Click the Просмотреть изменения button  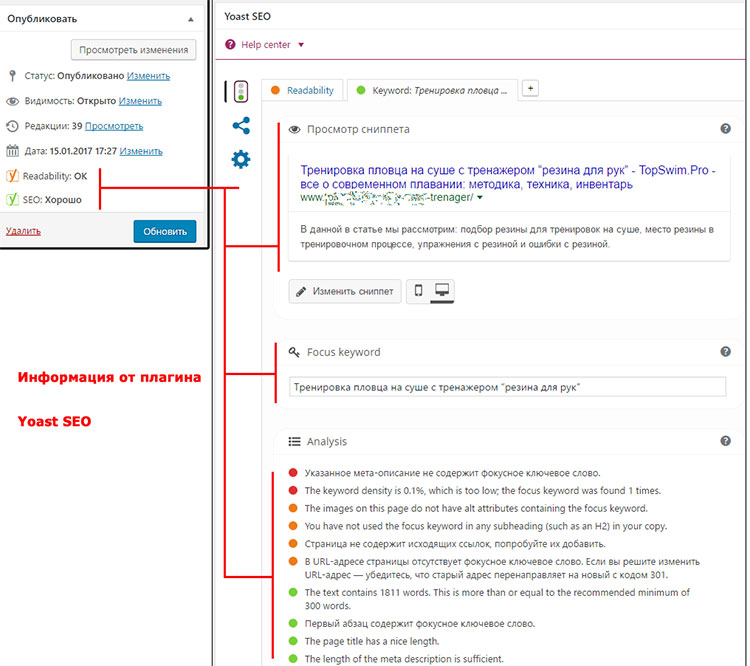coord(133,50)
